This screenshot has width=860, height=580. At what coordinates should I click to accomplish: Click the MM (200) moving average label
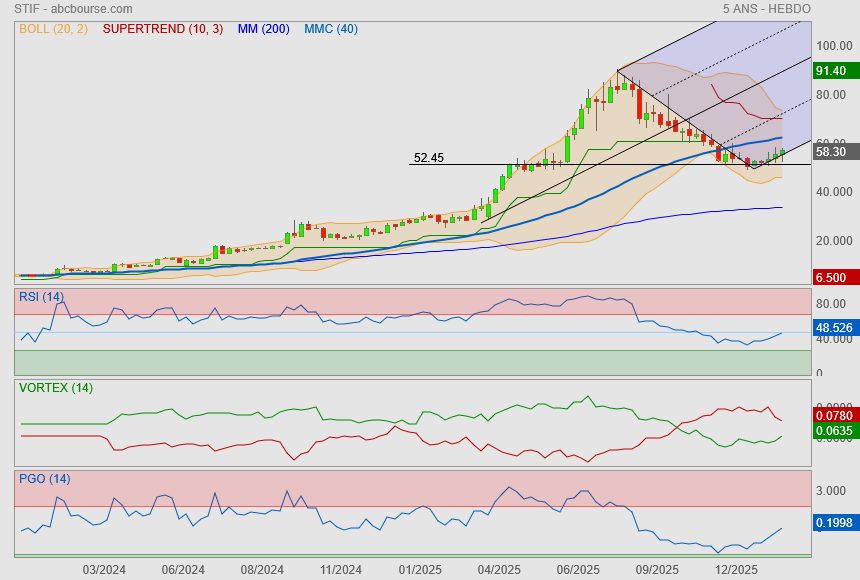pyautogui.click(x=263, y=29)
